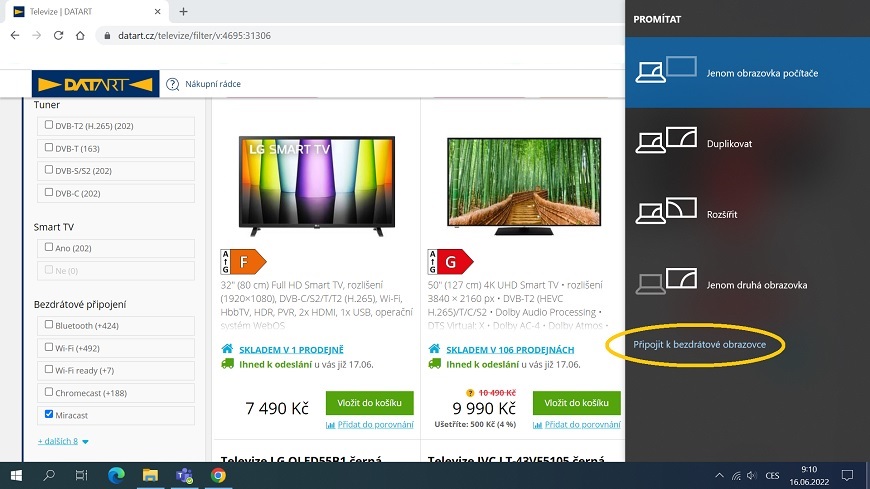Open taskbar search
This screenshot has width=870, height=489.
[49, 476]
